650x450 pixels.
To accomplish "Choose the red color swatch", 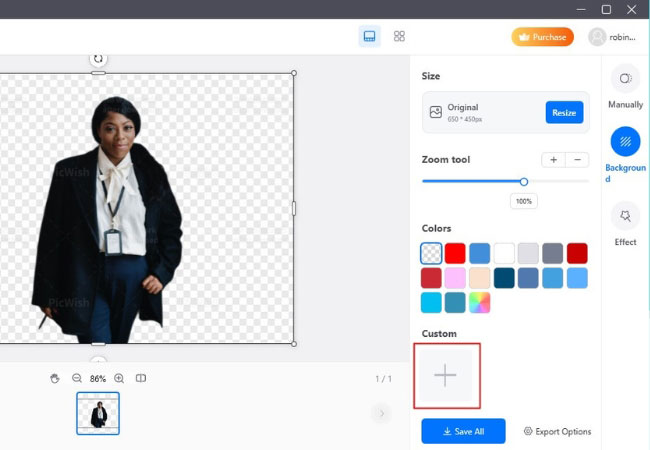I will pyautogui.click(x=455, y=253).
